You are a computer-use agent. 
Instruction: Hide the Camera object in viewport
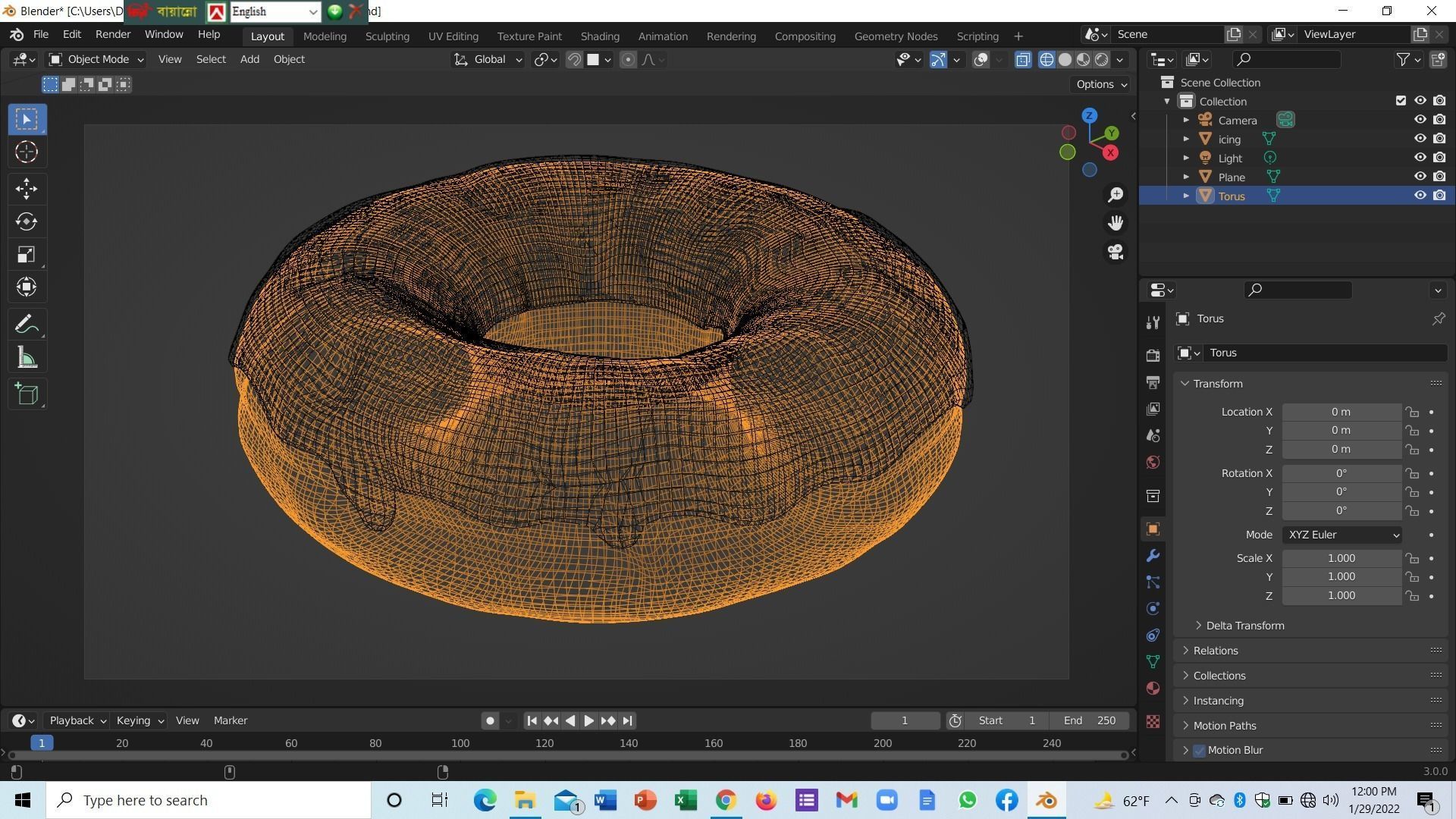(x=1420, y=120)
